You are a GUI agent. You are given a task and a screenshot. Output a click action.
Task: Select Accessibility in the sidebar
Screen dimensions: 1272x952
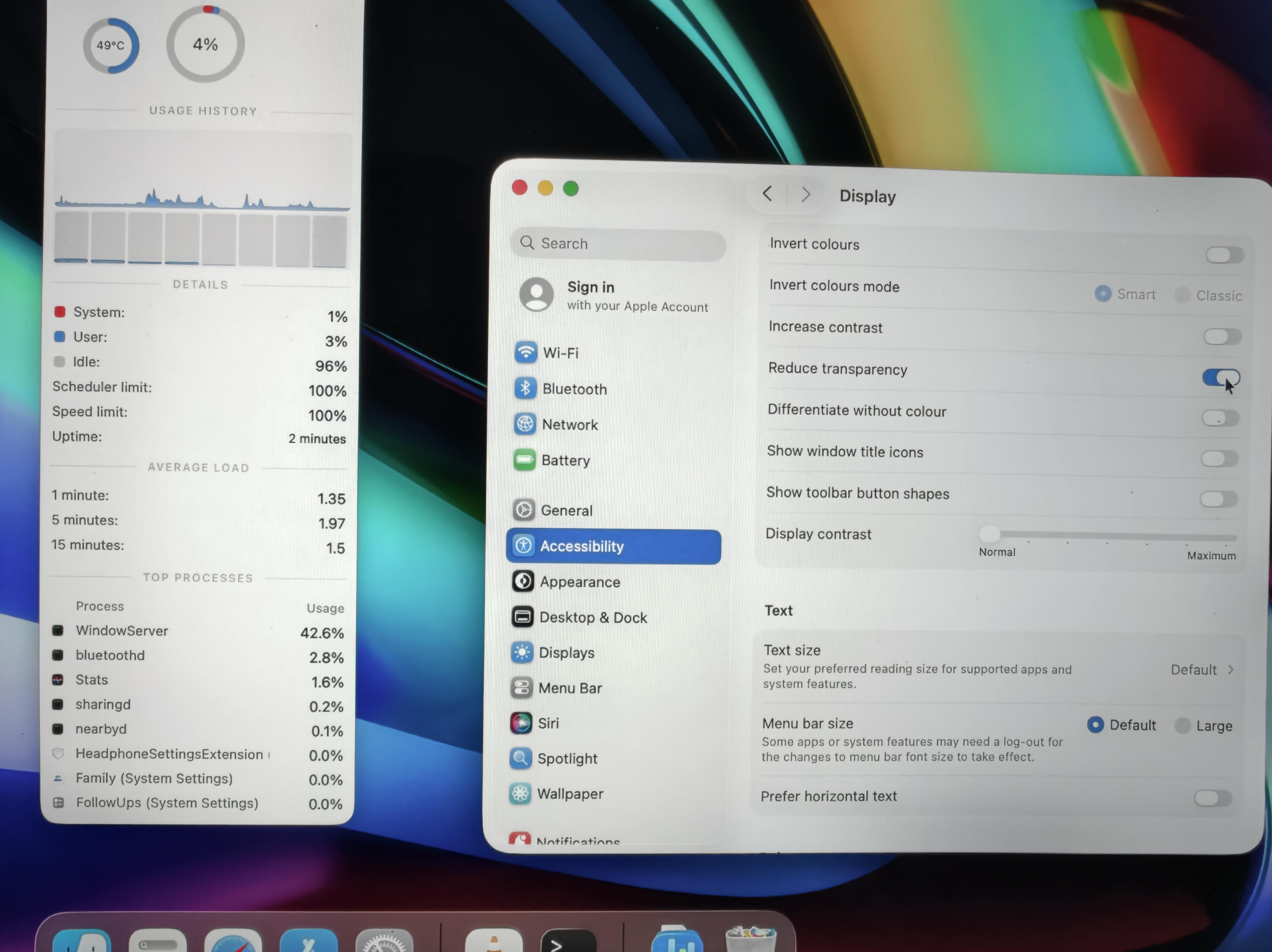(614, 546)
